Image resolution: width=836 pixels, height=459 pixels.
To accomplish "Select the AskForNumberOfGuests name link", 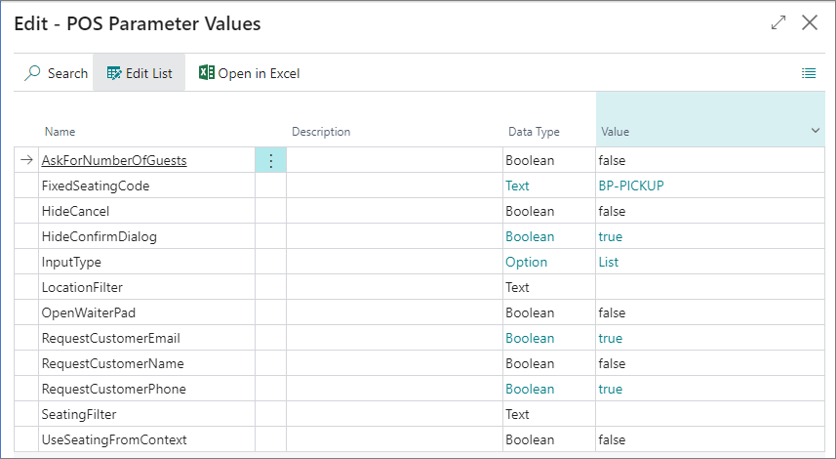I will click(114, 160).
